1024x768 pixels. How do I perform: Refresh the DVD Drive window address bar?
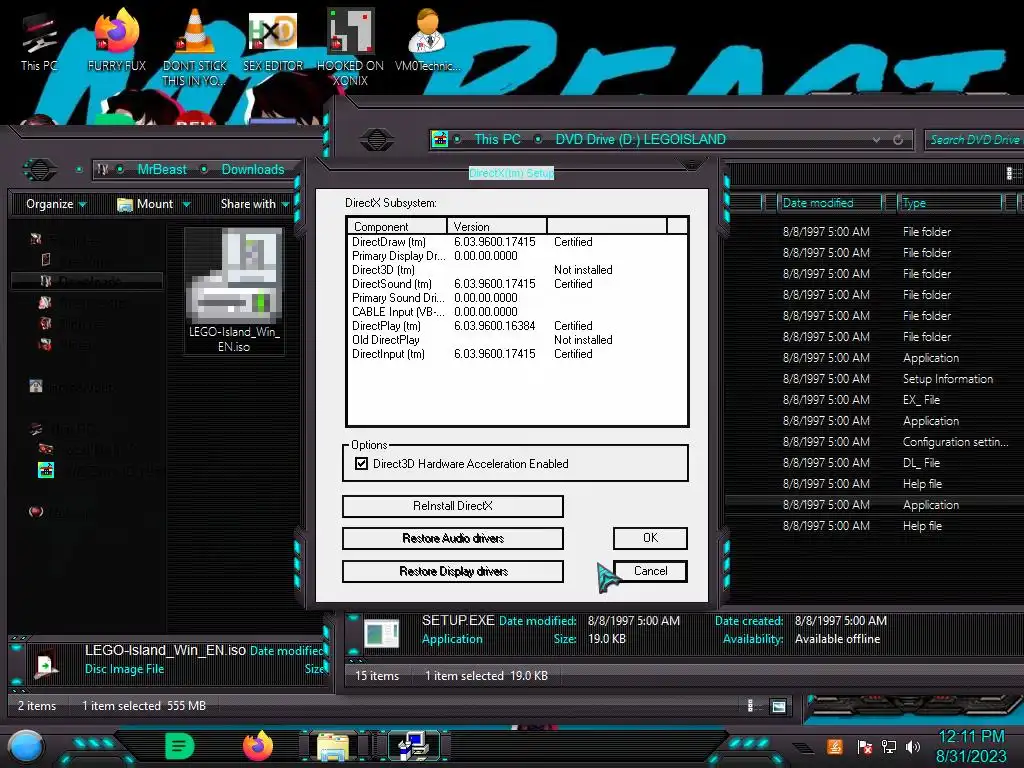point(898,140)
